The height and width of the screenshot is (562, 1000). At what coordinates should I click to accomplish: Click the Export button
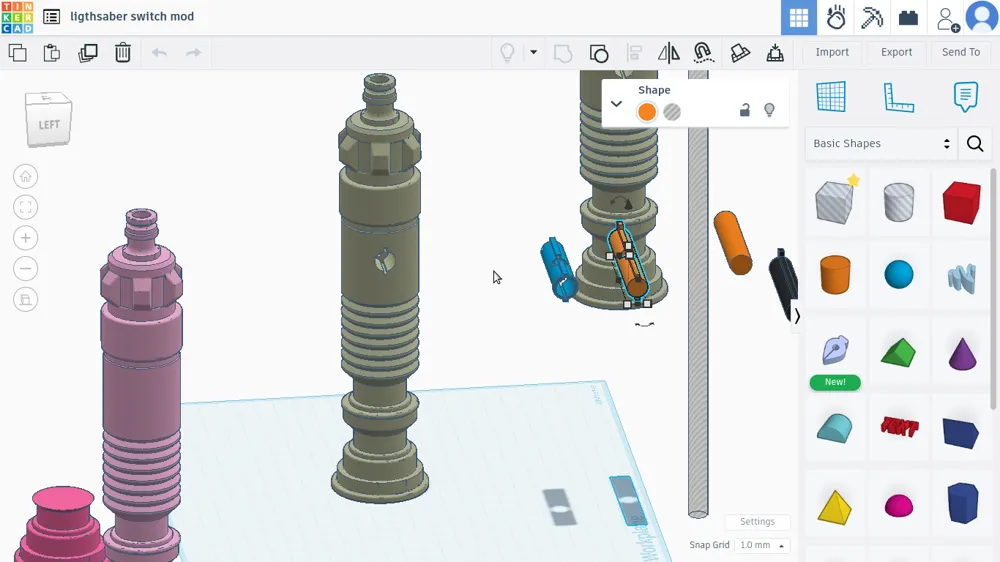[896, 52]
